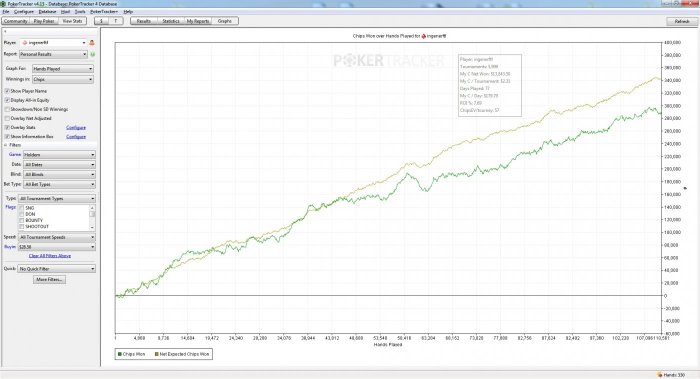This screenshot has height=379, width=700.
Task: Open the Buyin filter dropdown
Action: tap(57, 247)
